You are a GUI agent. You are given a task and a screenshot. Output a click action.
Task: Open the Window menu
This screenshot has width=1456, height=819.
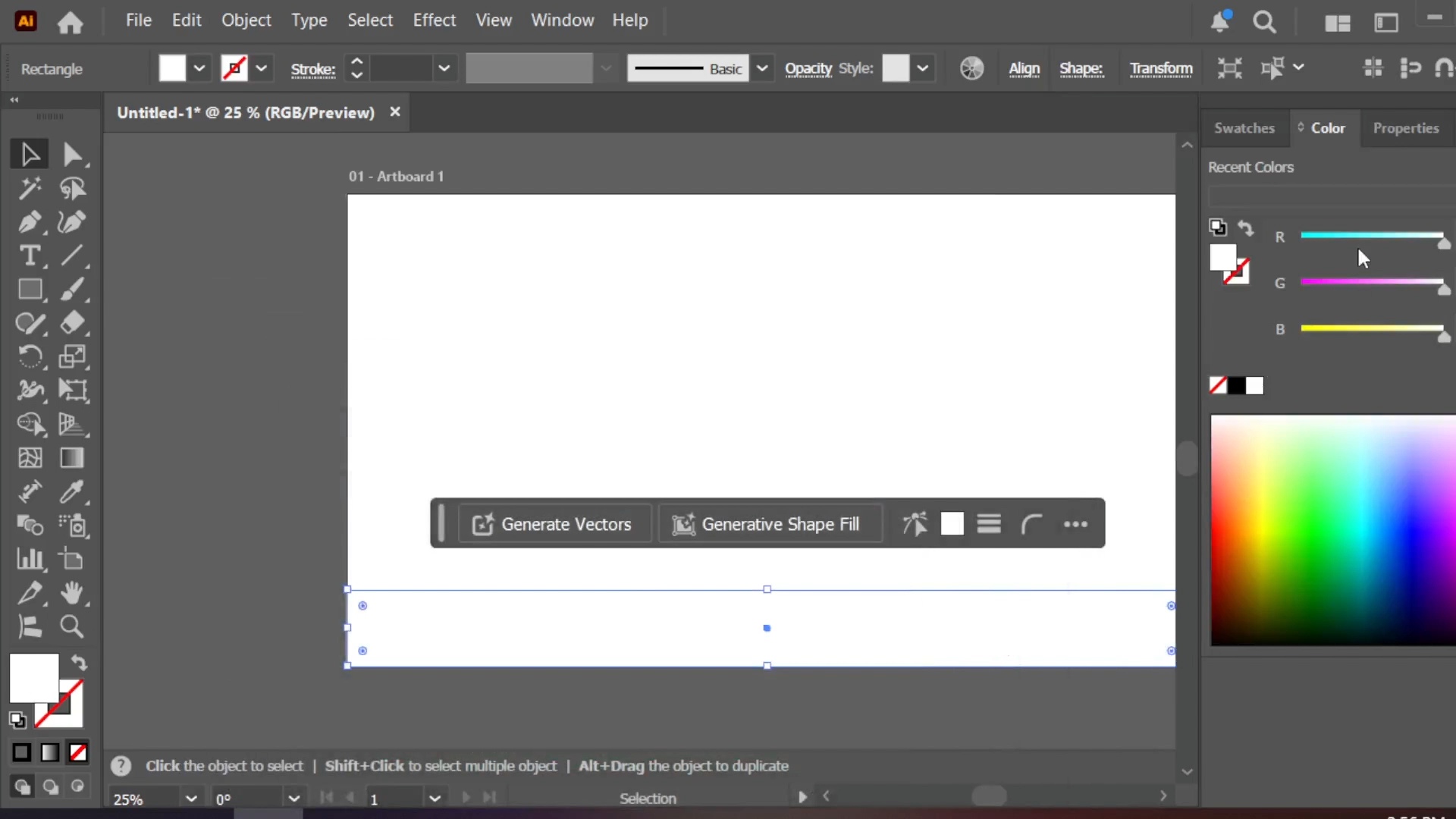pyautogui.click(x=562, y=20)
